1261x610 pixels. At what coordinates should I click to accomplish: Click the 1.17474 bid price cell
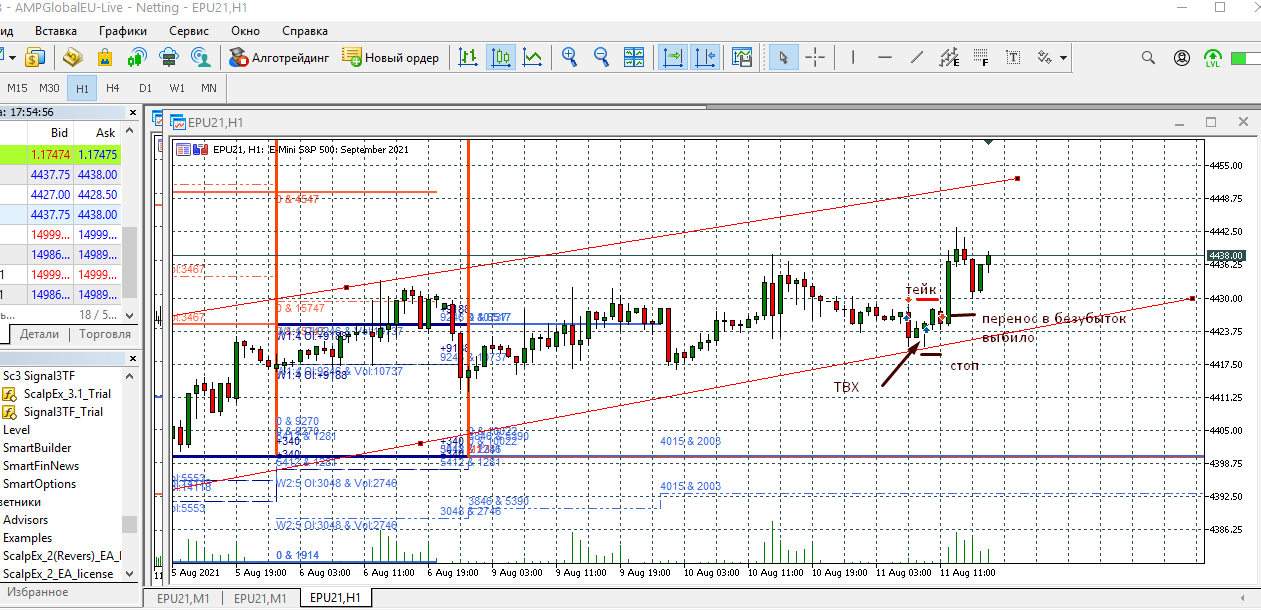[50, 155]
